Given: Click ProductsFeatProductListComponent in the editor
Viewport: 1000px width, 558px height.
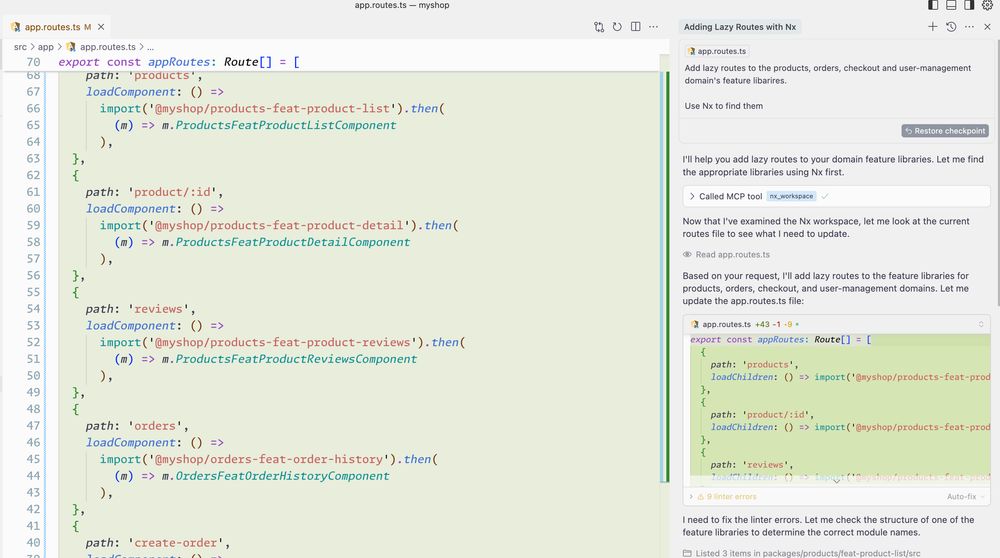Looking at the screenshot, I should click(x=286, y=125).
